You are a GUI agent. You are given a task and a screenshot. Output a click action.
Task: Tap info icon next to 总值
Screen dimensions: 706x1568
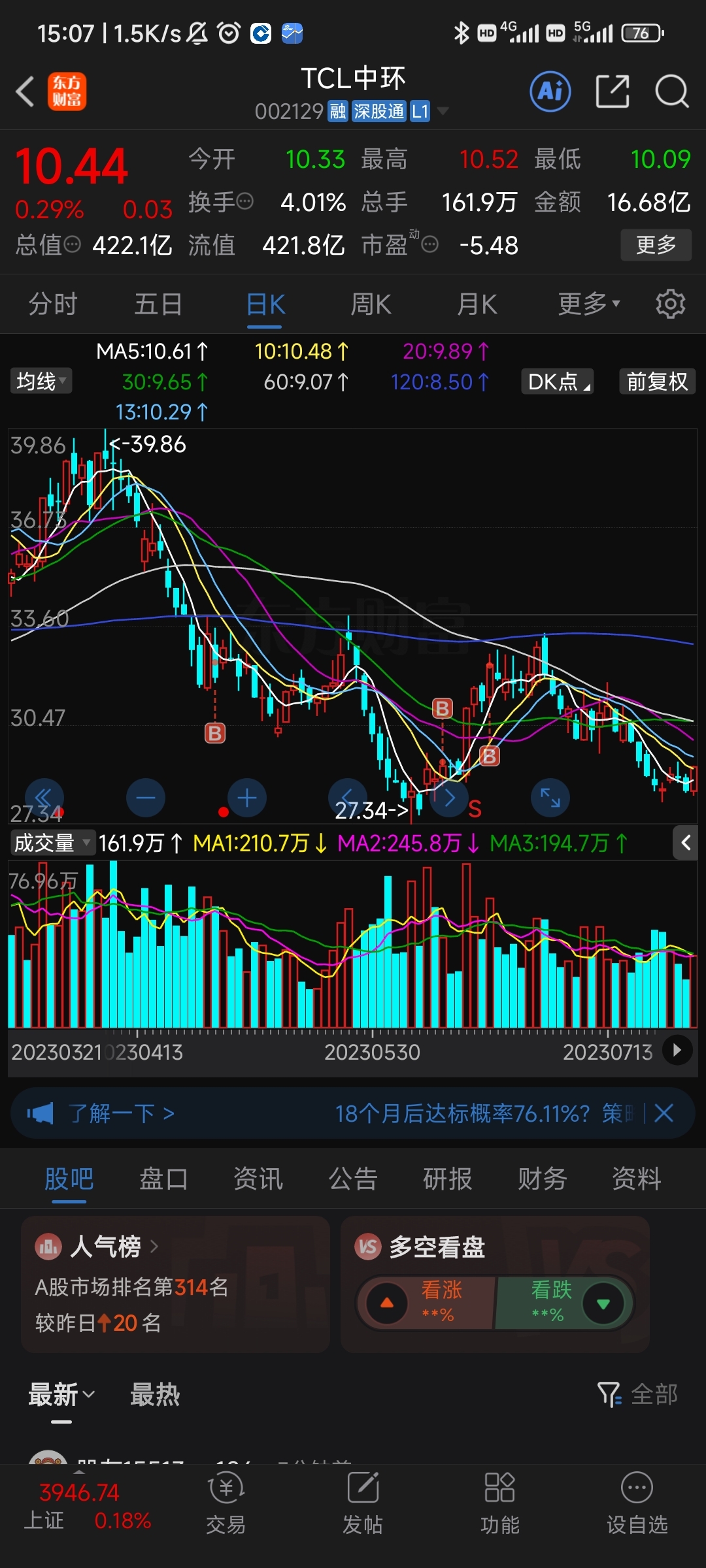coord(72,244)
